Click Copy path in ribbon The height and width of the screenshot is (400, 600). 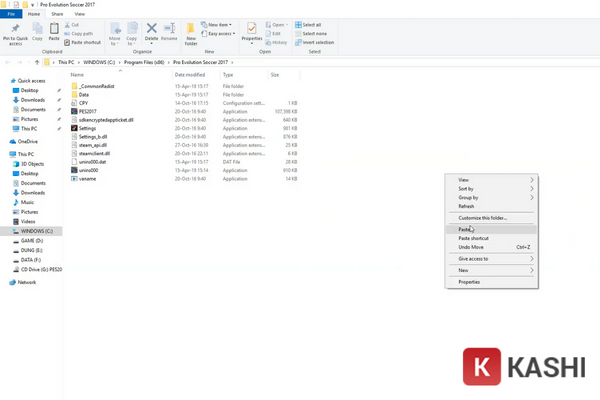click(79, 34)
